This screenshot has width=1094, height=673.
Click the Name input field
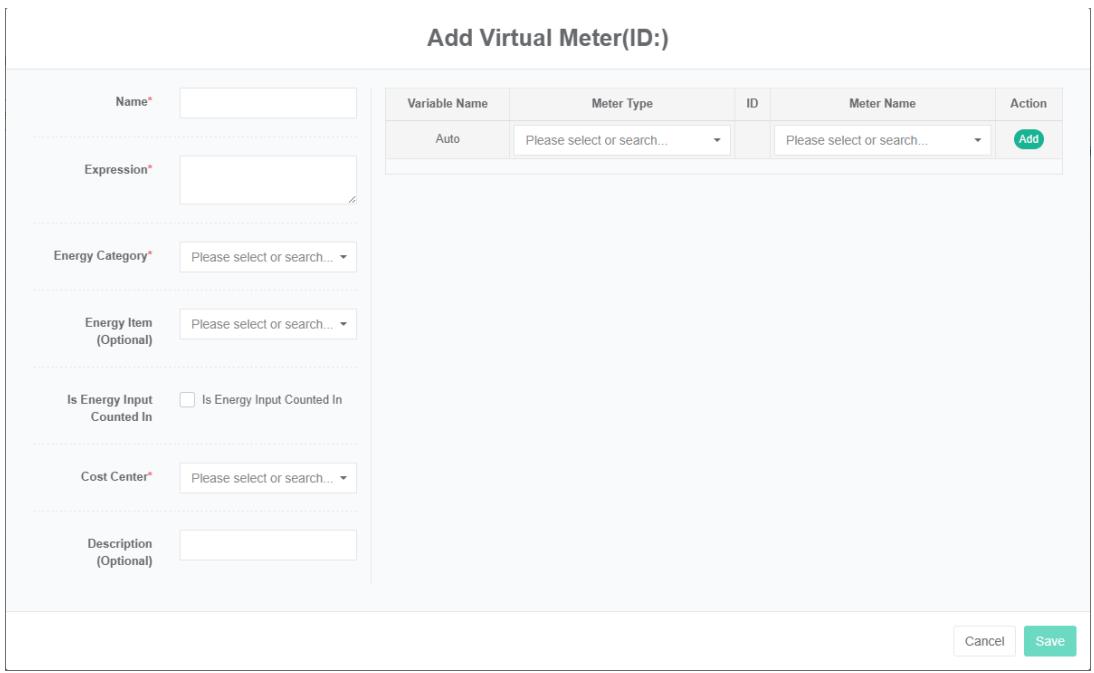click(267, 103)
